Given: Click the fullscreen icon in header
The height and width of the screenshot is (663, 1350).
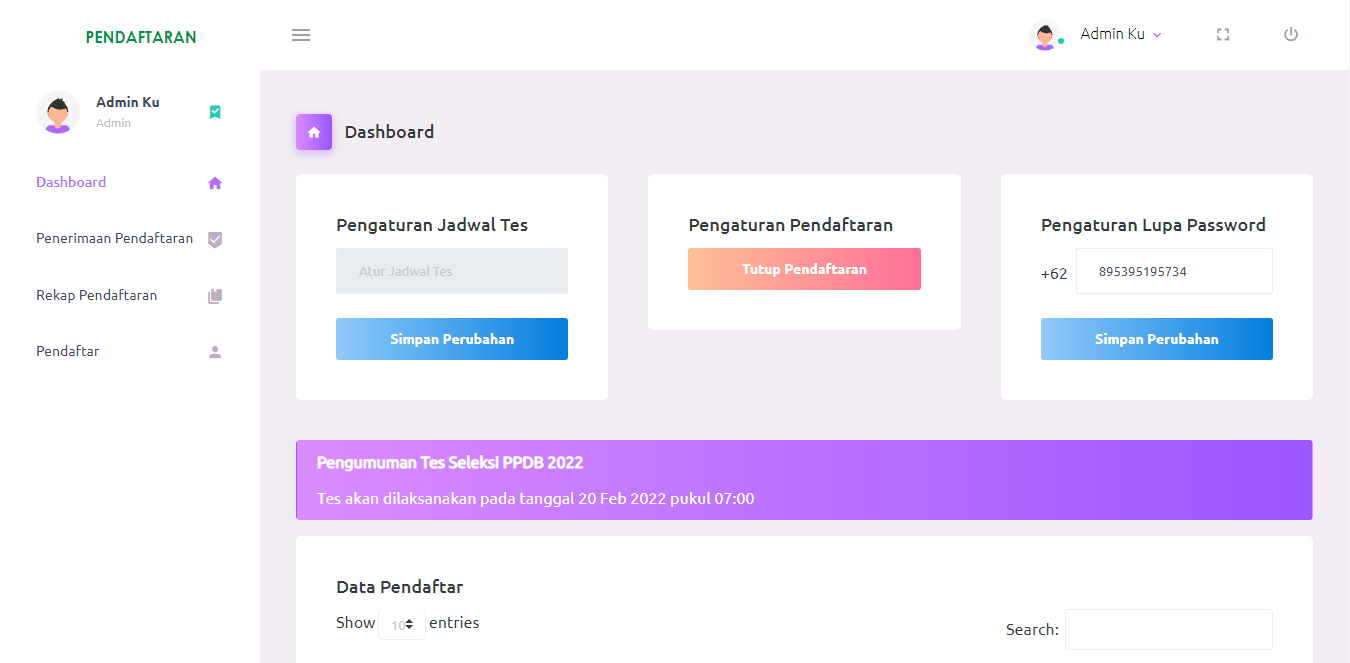Looking at the screenshot, I should [x=1222, y=35].
